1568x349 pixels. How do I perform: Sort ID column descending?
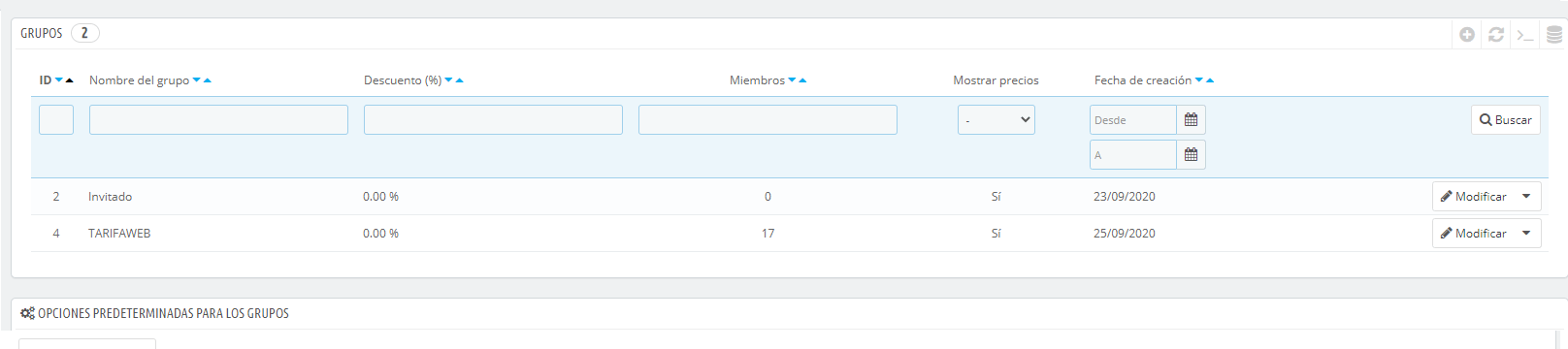[x=59, y=80]
